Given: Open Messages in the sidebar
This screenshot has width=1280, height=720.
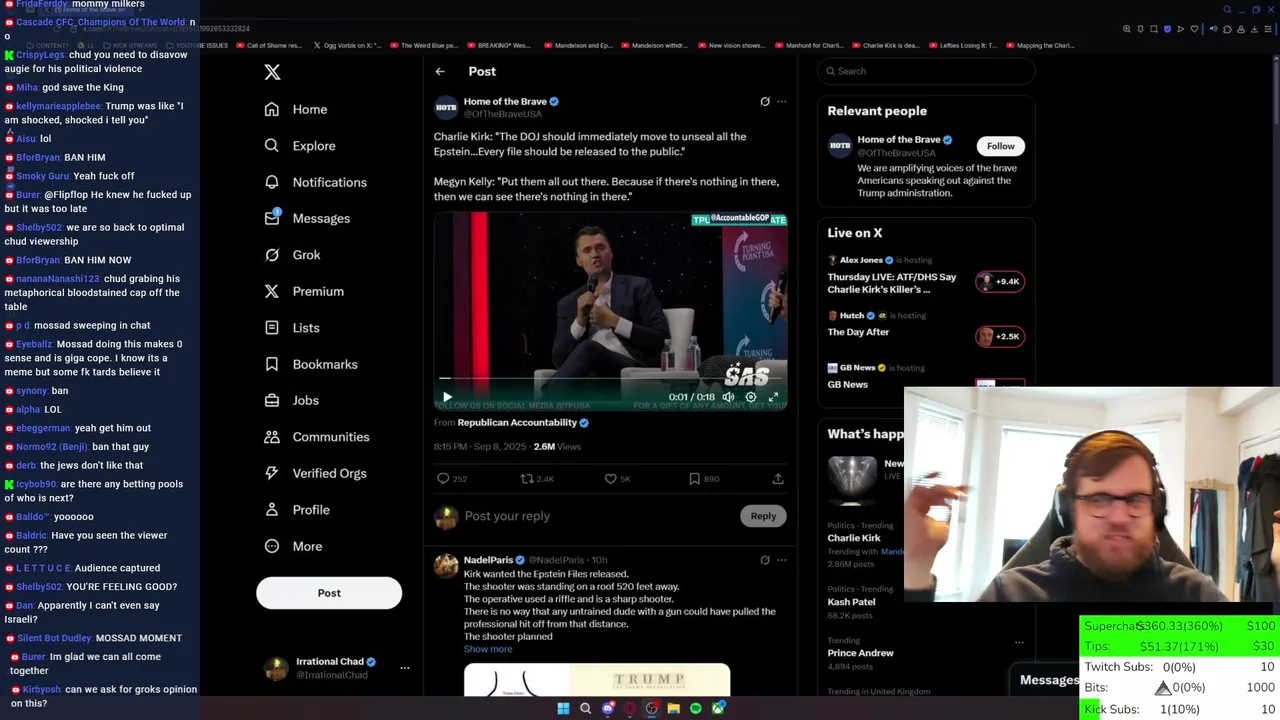Looking at the screenshot, I should click(x=307, y=218).
